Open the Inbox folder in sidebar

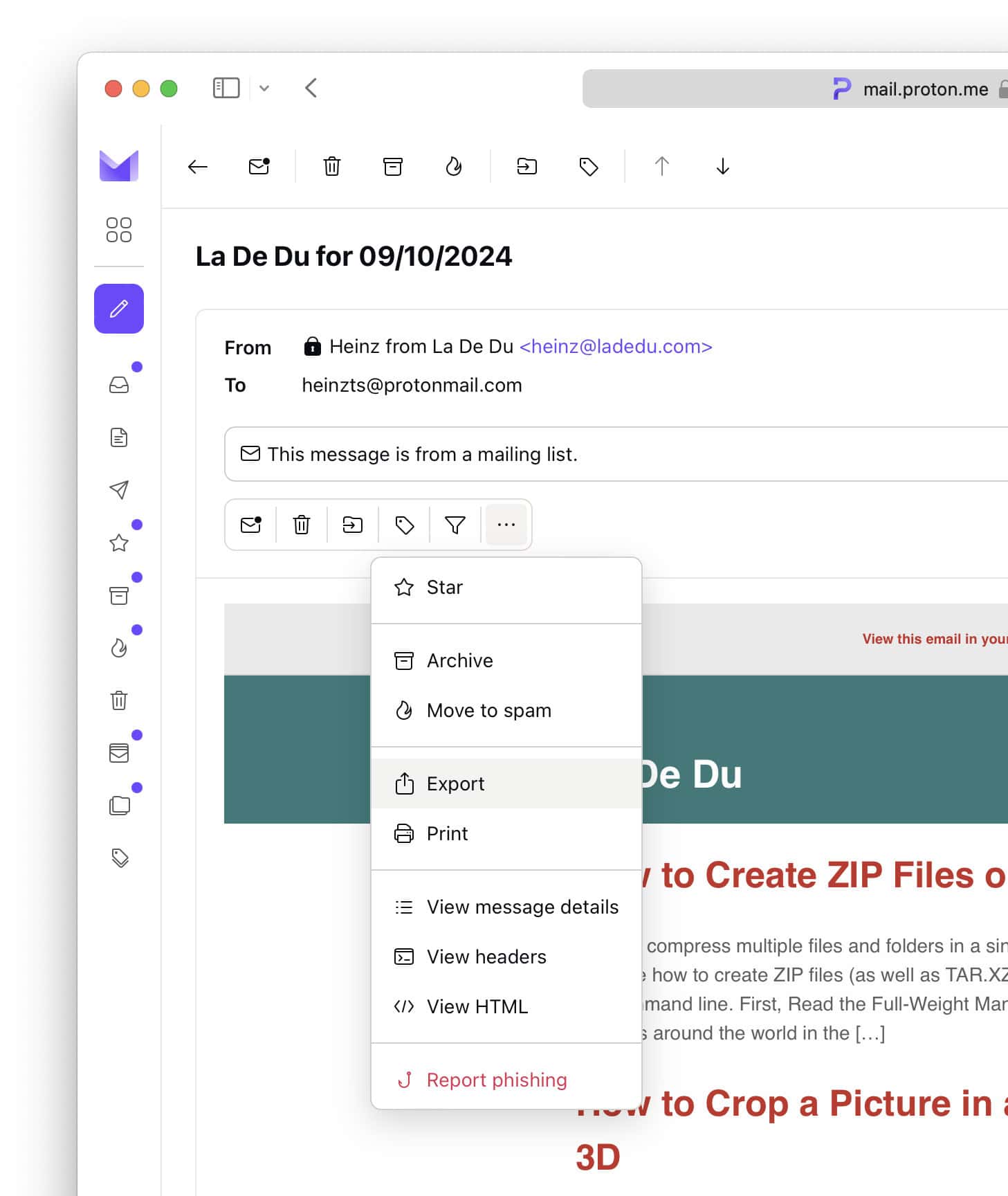pos(119,385)
